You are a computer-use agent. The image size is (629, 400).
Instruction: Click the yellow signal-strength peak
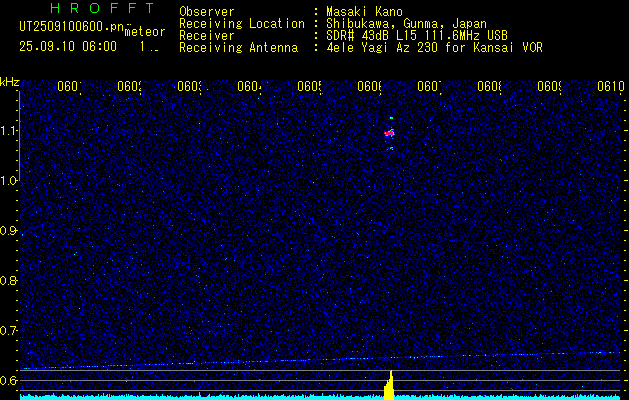pos(389,385)
